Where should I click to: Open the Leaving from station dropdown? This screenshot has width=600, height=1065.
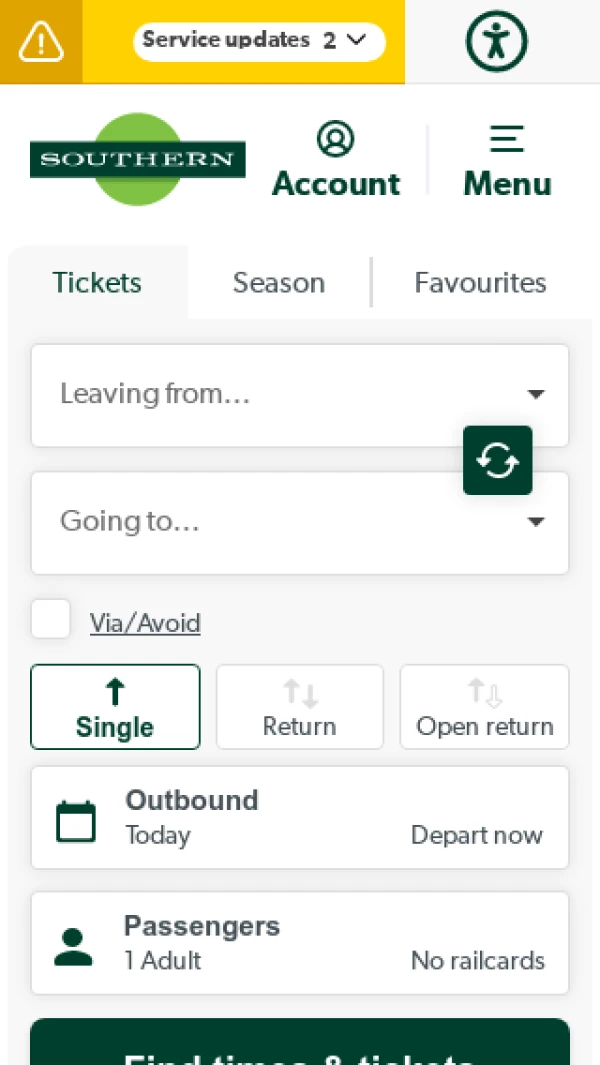[x=300, y=394]
